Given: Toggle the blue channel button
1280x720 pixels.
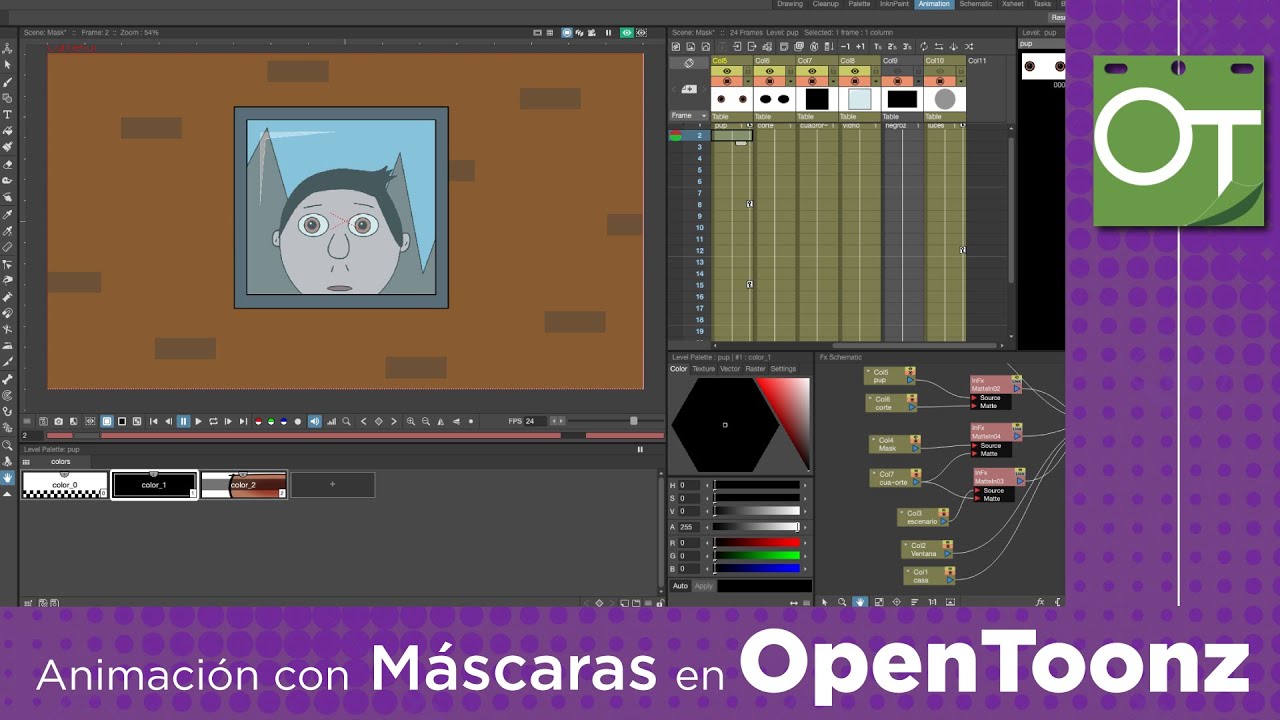Looking at the screenshot, I should [x=283, y=421].
